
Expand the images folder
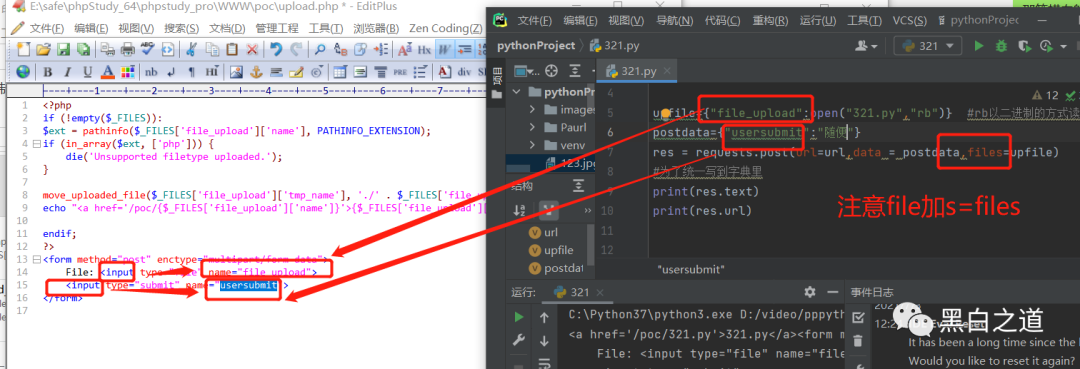pos(532,110)
